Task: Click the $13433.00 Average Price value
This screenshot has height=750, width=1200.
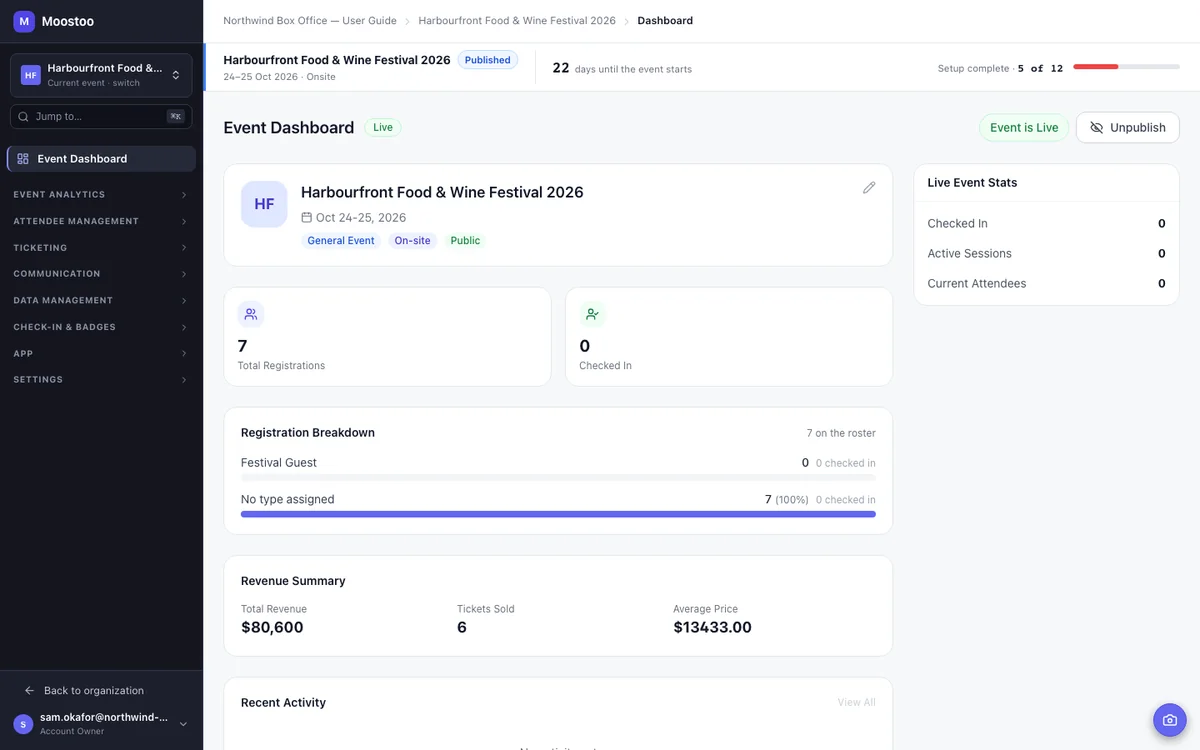Action: pyautogui.click(x=713, y=628)
